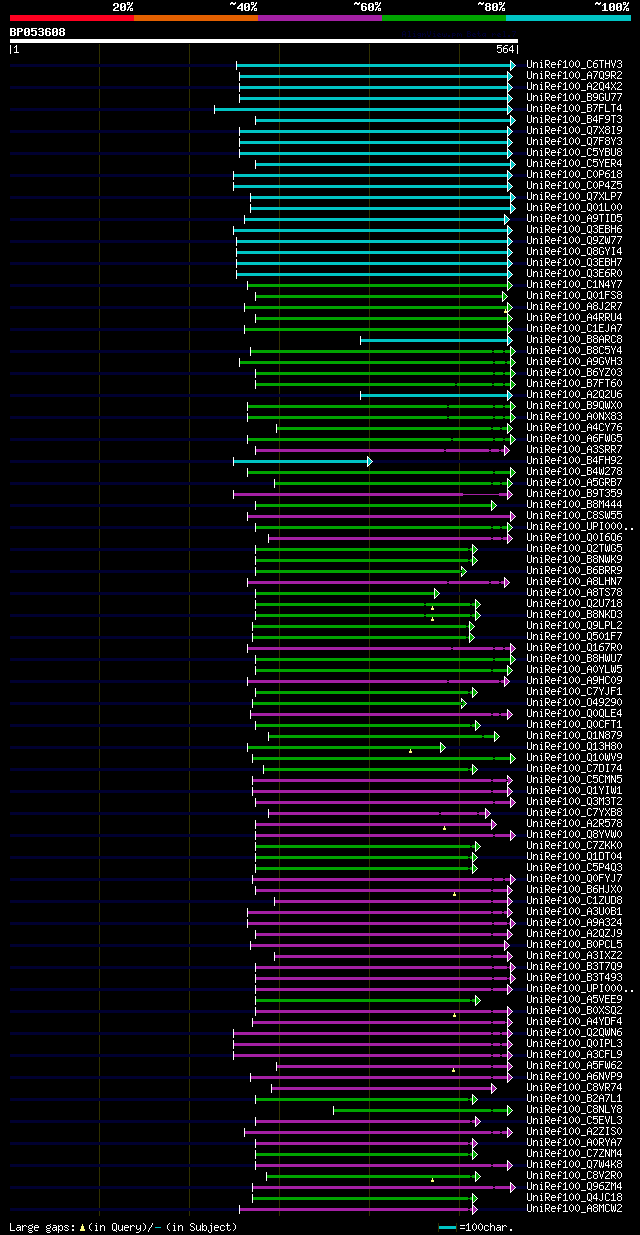
Task: Click the cyan ~100% legend segment
Action: tap(568, 17)
